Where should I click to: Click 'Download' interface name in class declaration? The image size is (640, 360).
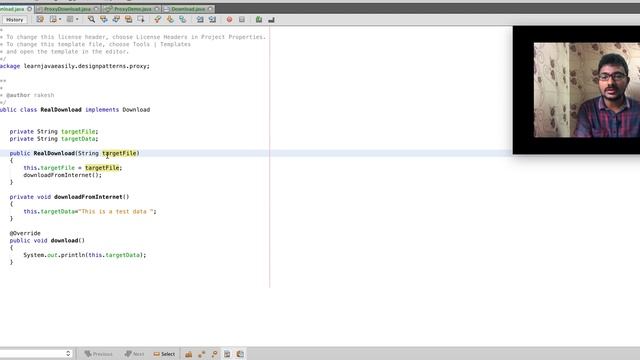coord(136,109)
